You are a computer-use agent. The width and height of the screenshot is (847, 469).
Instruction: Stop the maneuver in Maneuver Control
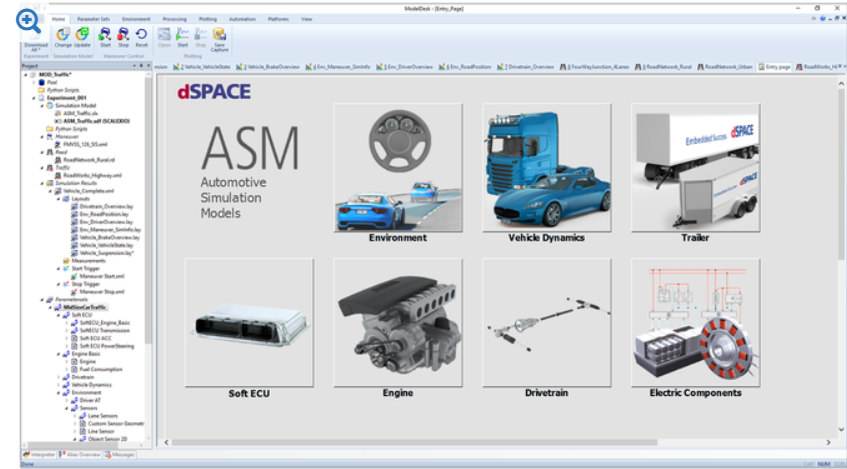click(x=123, y=36)
